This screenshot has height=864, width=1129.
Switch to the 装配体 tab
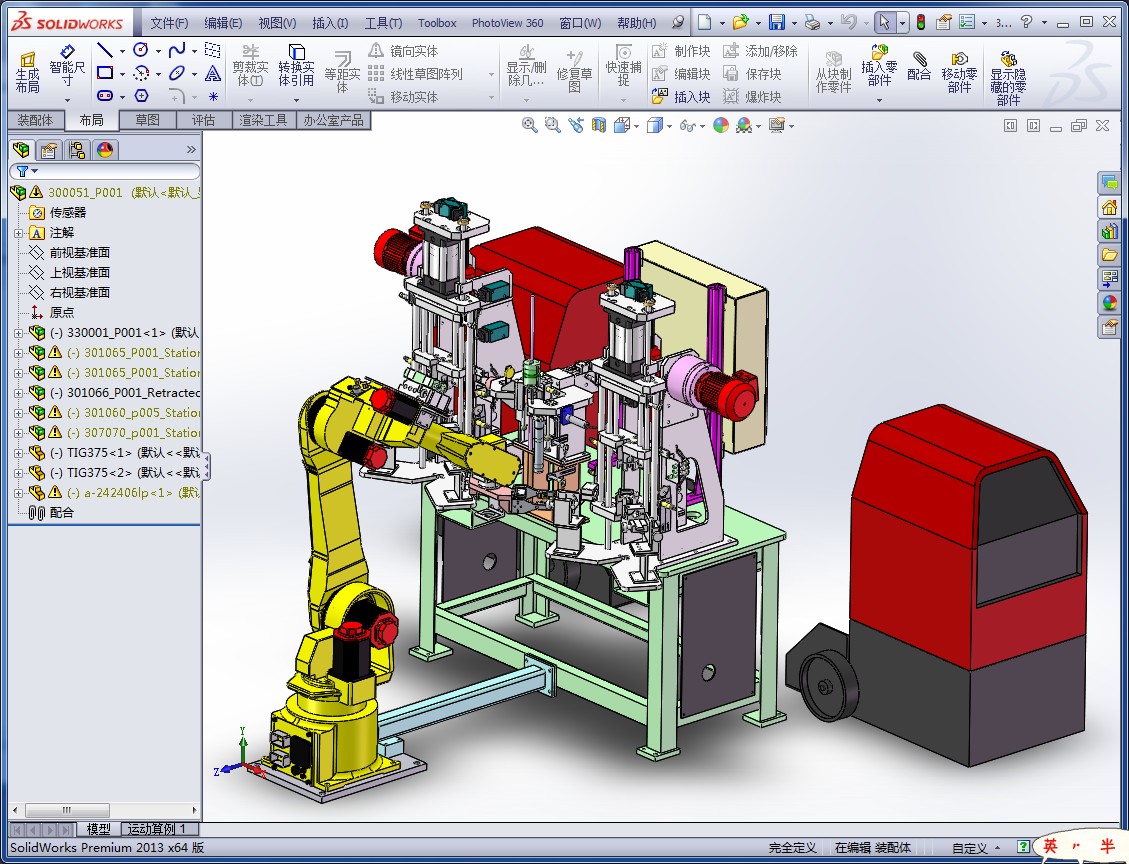(x=35, y=120)
